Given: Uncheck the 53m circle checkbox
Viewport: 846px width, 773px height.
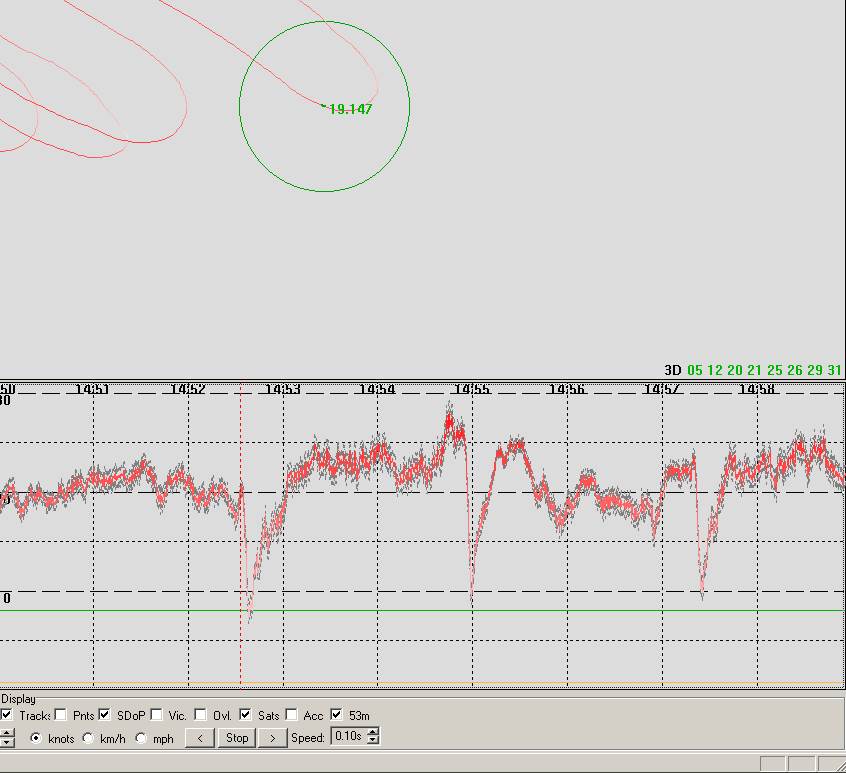Looking at the screenshot, I should pos(337,715).
